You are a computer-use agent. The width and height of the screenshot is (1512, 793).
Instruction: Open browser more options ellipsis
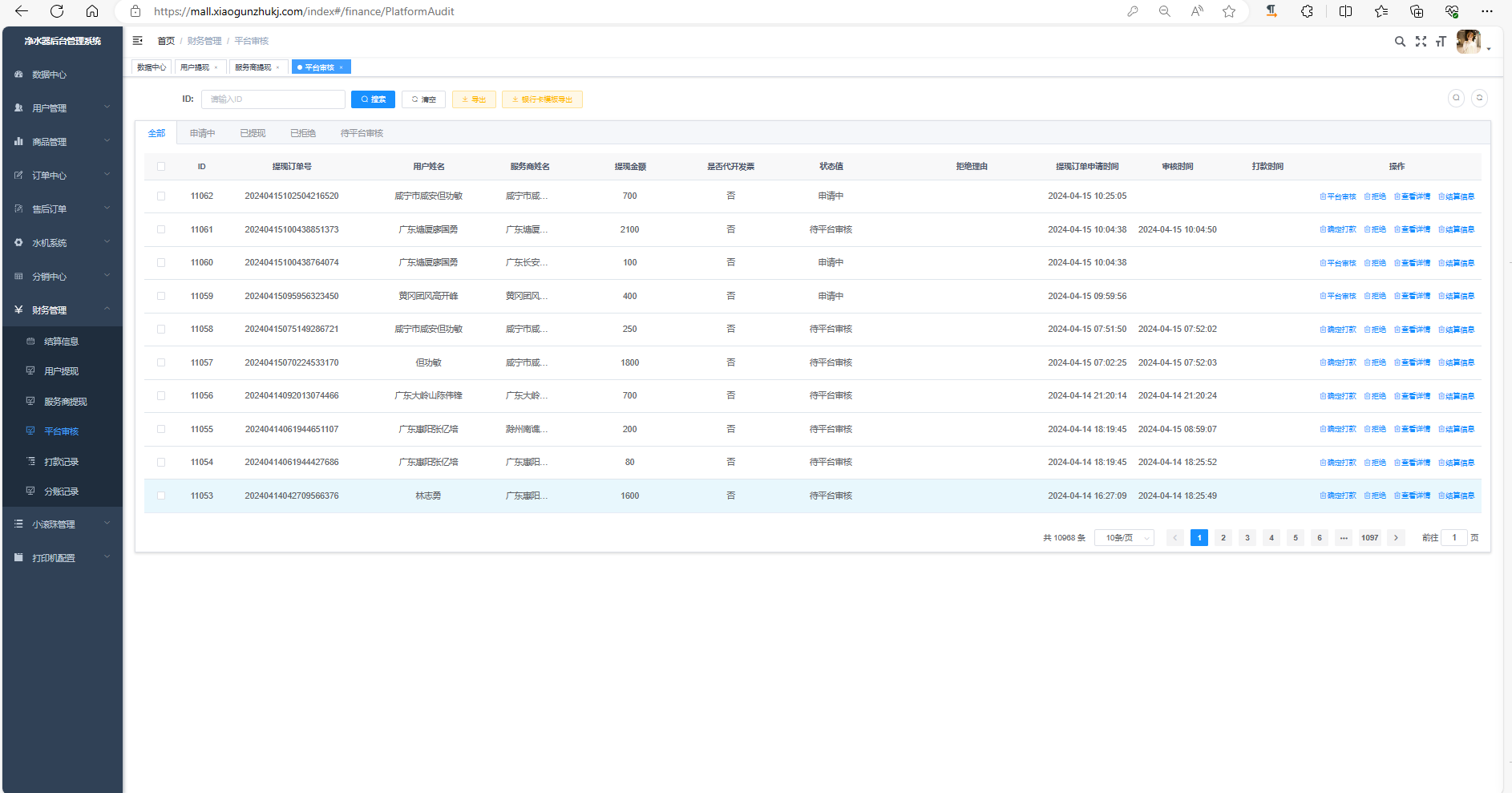pyautogui.click(x=1487, y=11)
